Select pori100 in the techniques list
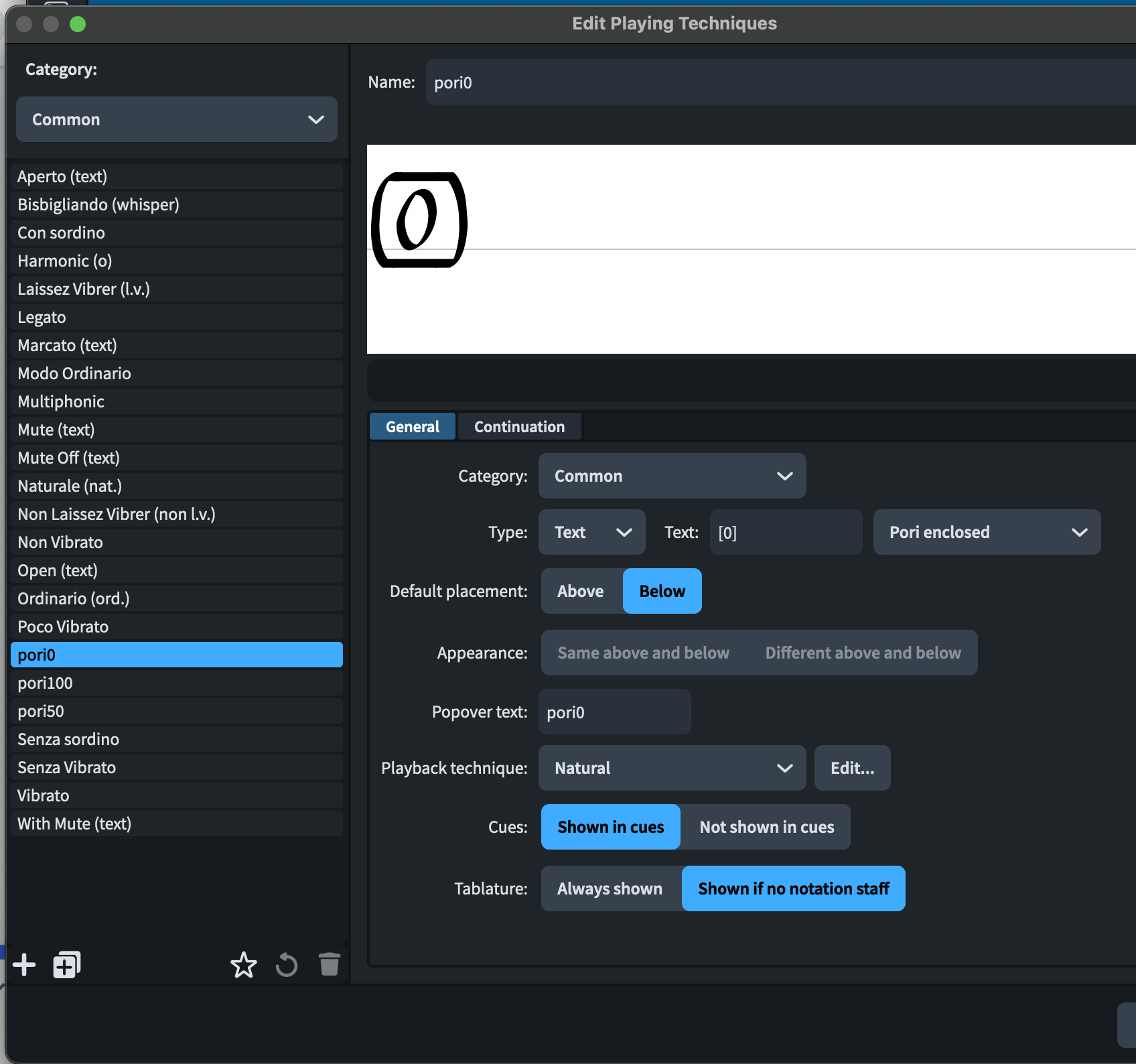 coord(176,683)
